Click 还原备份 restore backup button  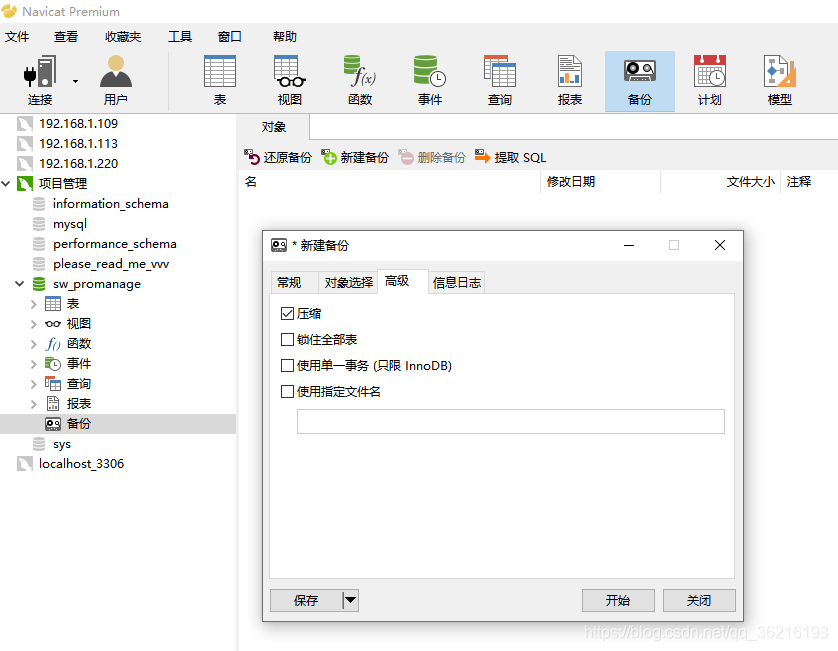(277, 157)
